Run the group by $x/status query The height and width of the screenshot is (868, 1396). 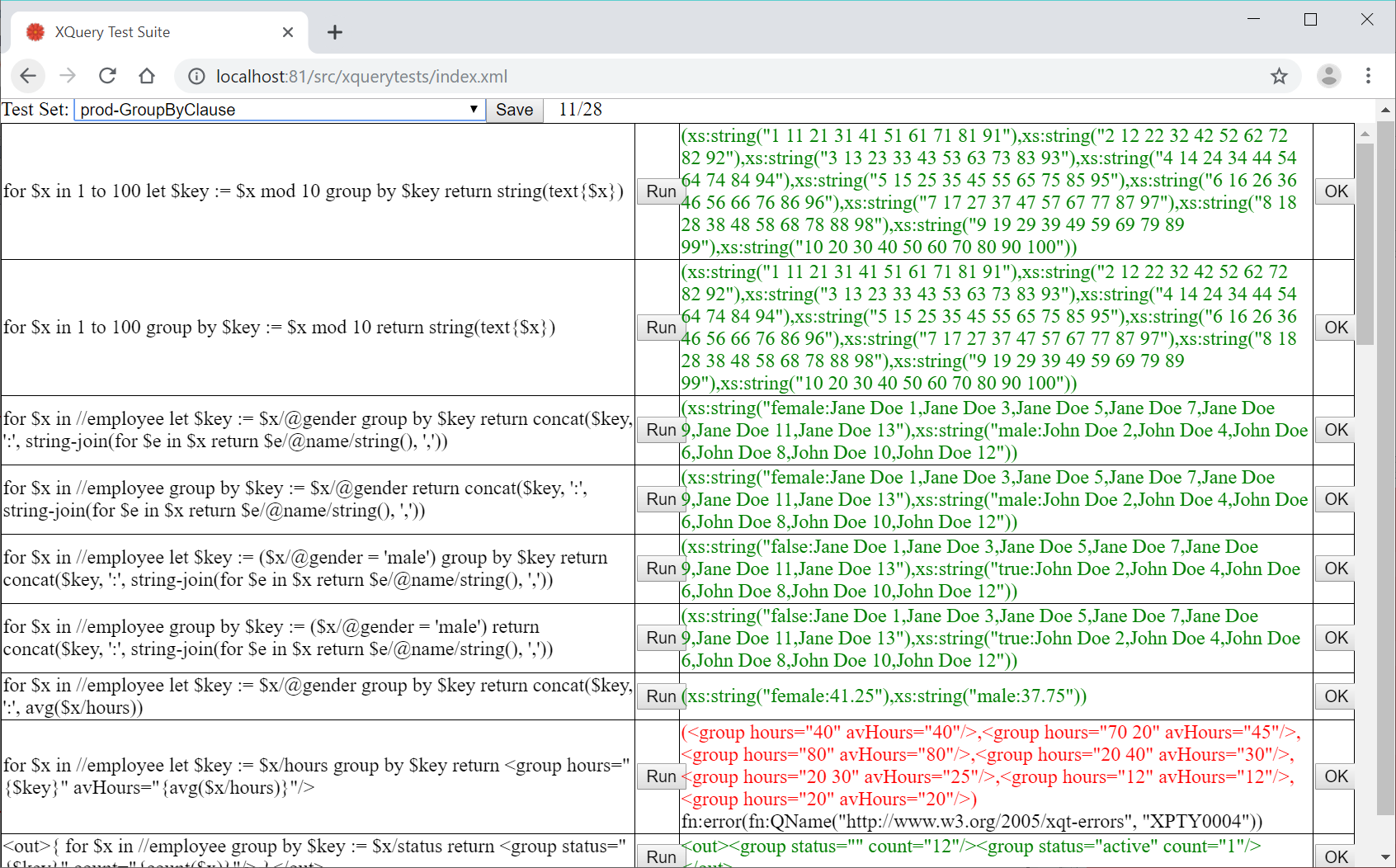point(660,856)
